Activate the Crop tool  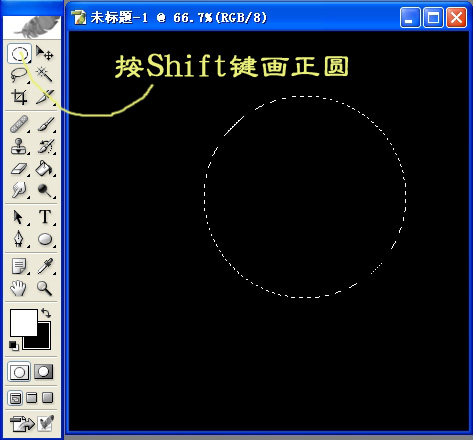tap(19, 97)
